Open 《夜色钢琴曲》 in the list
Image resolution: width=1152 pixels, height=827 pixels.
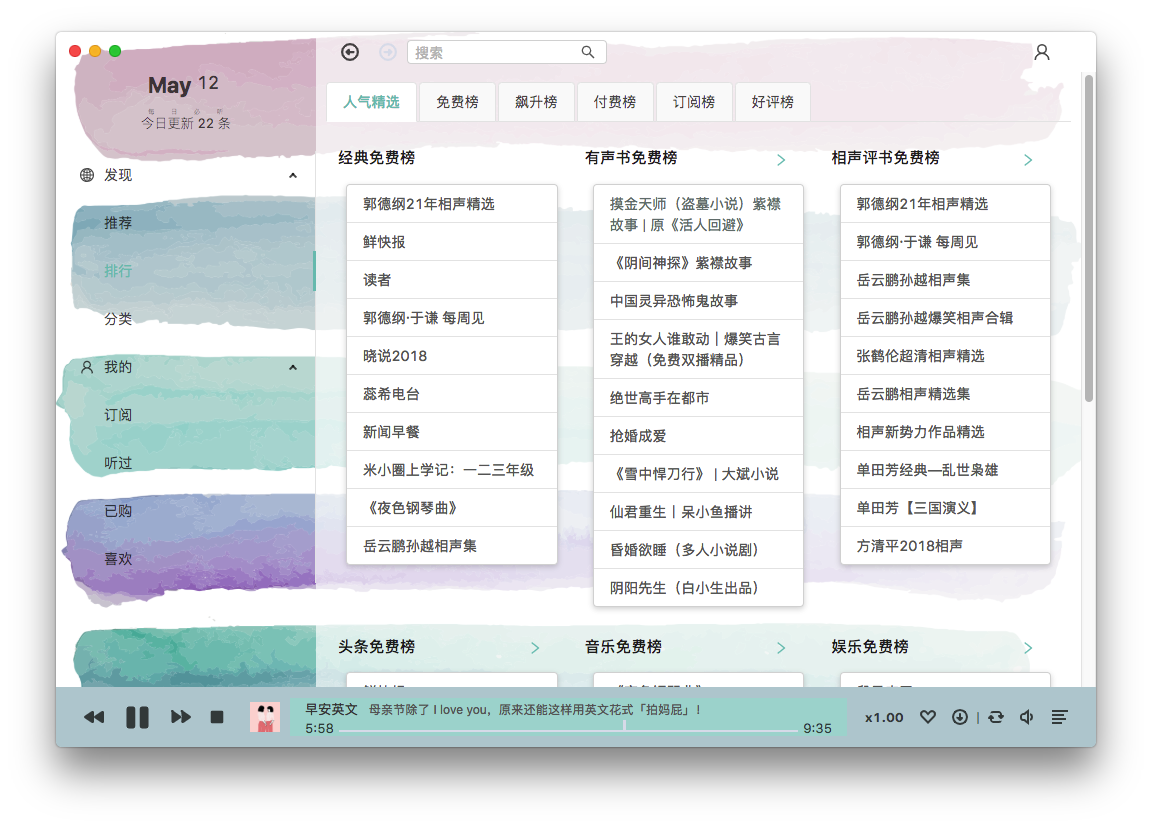[x=452, y=508]
